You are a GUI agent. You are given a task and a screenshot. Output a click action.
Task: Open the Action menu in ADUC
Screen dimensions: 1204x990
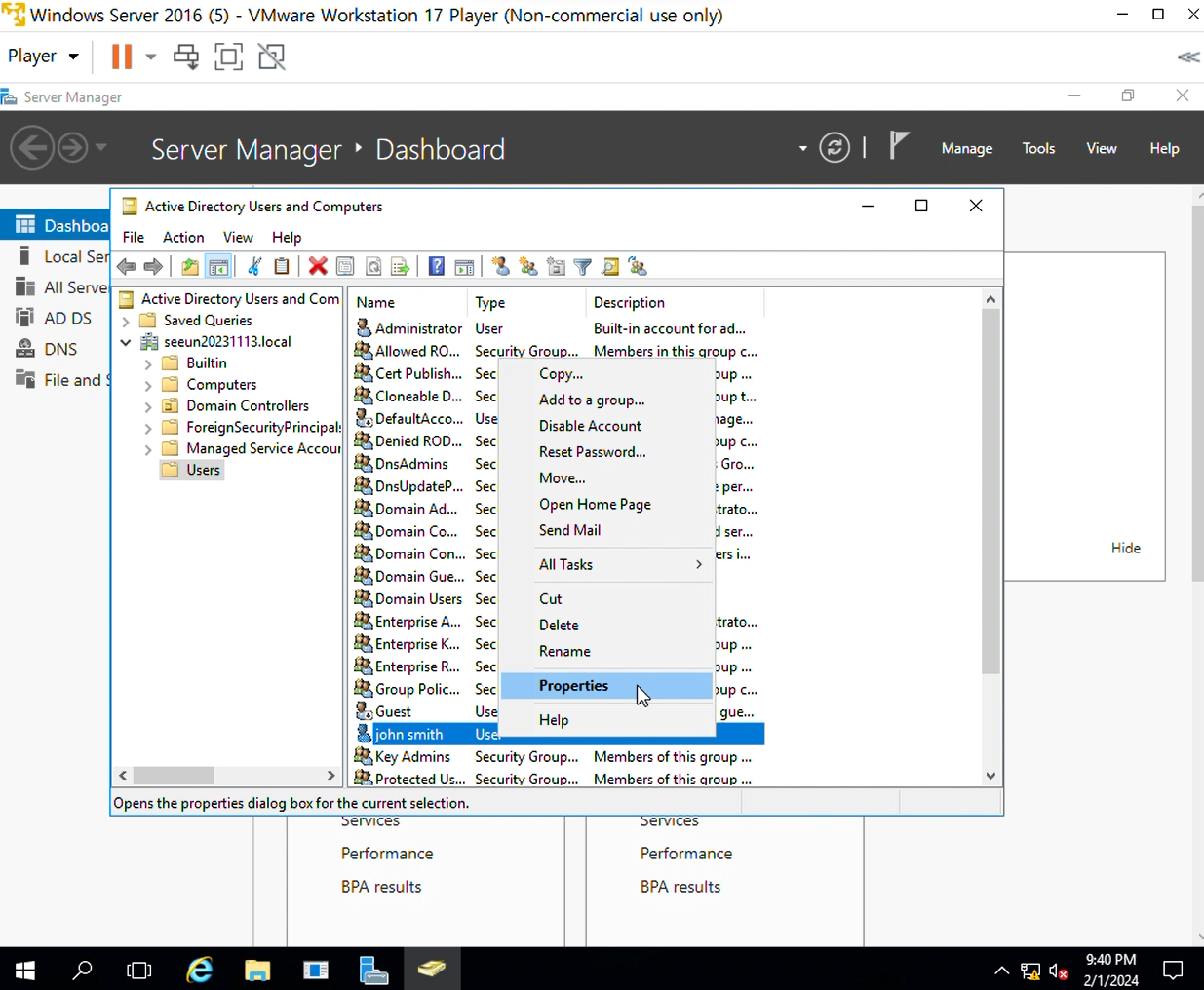(183, 237)
